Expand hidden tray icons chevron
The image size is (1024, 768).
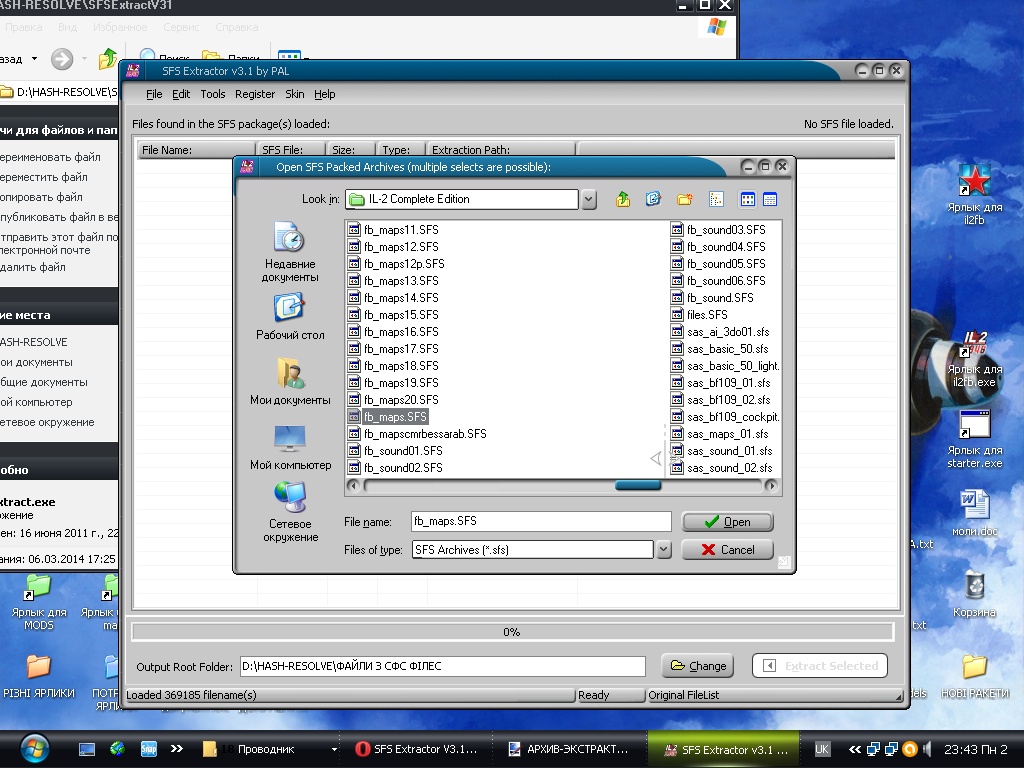coord(854,749)
